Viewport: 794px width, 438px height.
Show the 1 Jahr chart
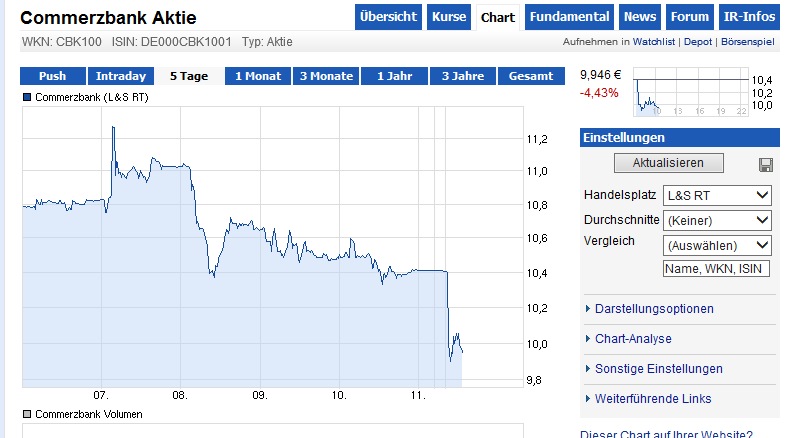point(394,76)
